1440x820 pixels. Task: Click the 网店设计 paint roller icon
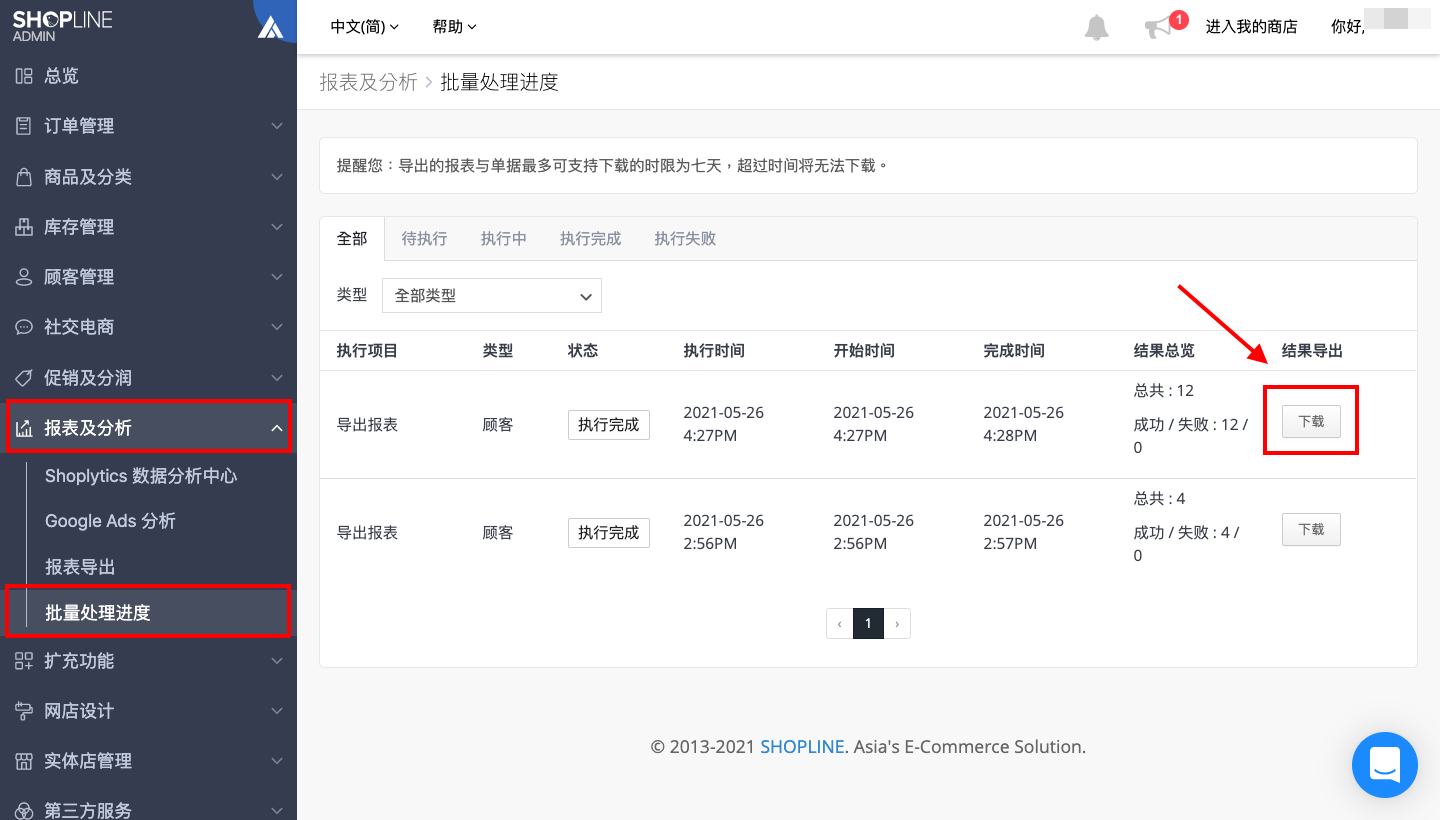point(24,711)
